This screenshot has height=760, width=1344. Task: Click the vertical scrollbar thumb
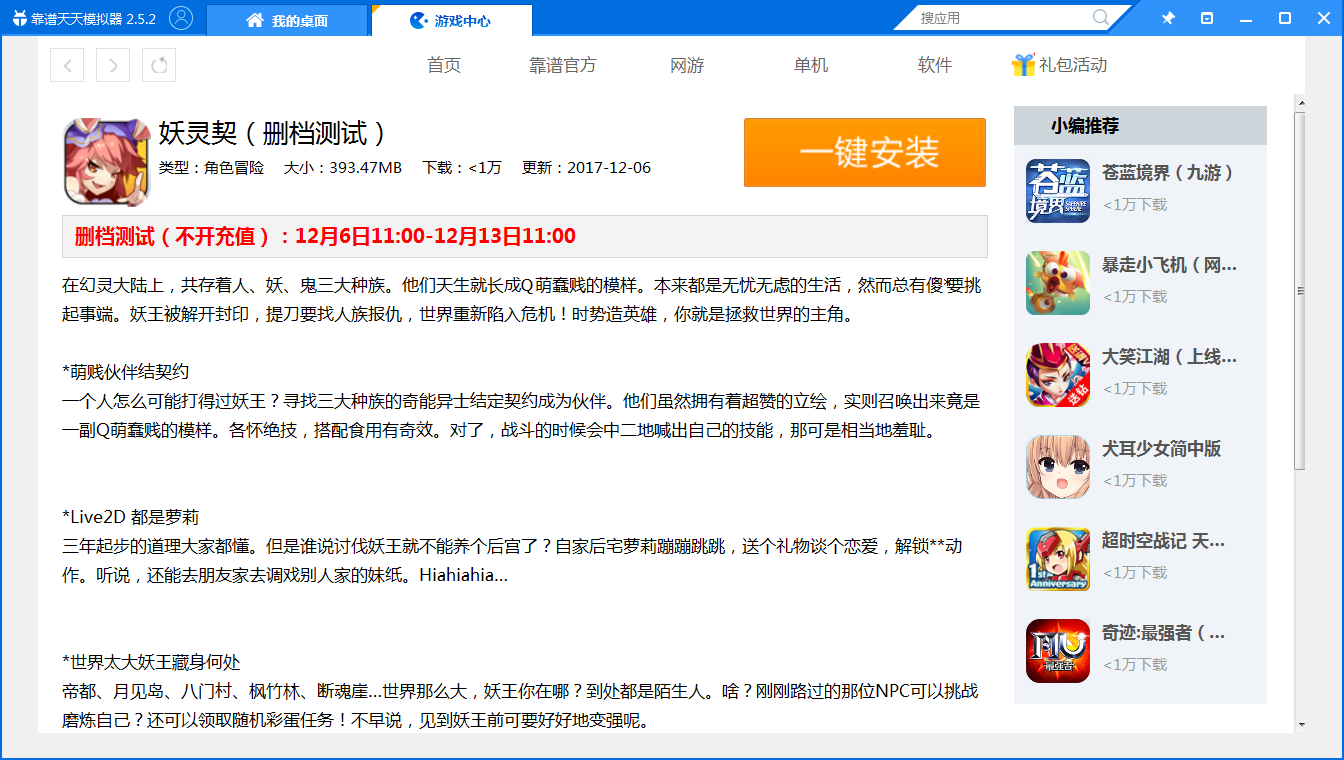coord(1300,291)
